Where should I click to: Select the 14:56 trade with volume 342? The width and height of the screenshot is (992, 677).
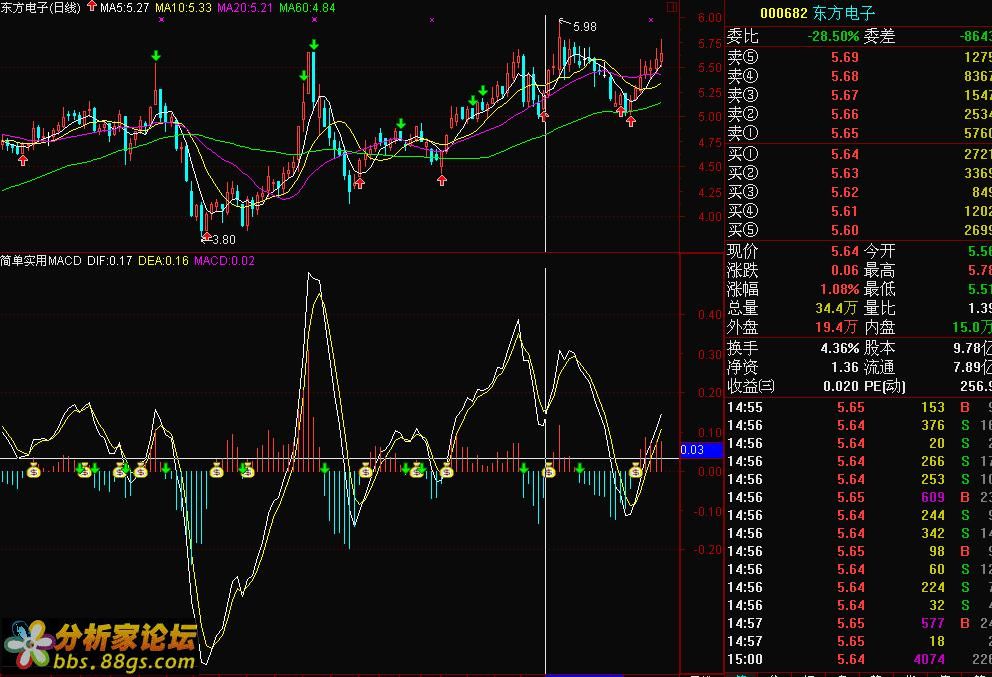[x=859, y=533]
